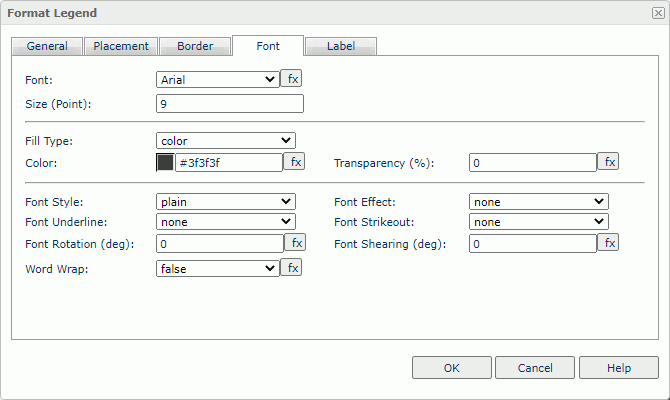Click the dark gray color swatch

(x=165, y=162)
